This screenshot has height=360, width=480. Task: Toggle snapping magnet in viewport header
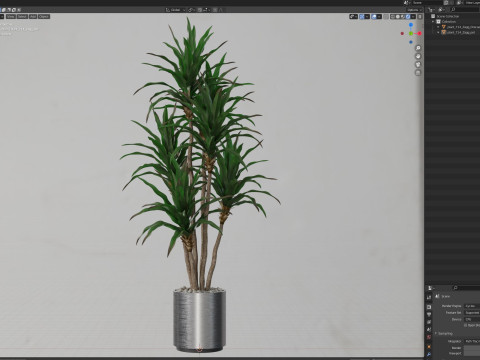pyautogui.click(x=200, y=10)
